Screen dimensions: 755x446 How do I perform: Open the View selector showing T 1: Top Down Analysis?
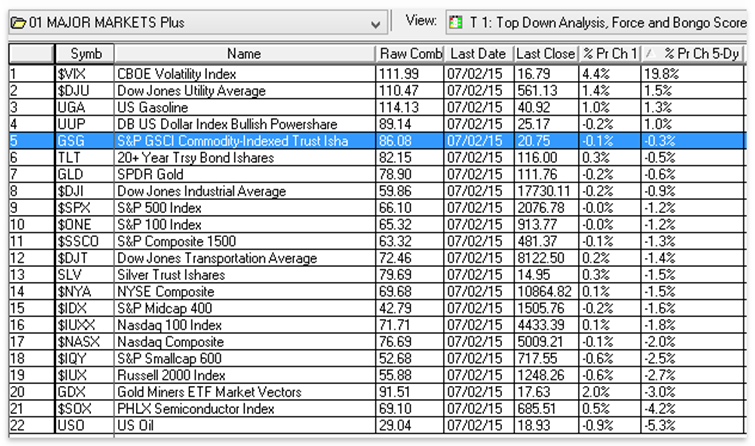click(x=597, y=23)
